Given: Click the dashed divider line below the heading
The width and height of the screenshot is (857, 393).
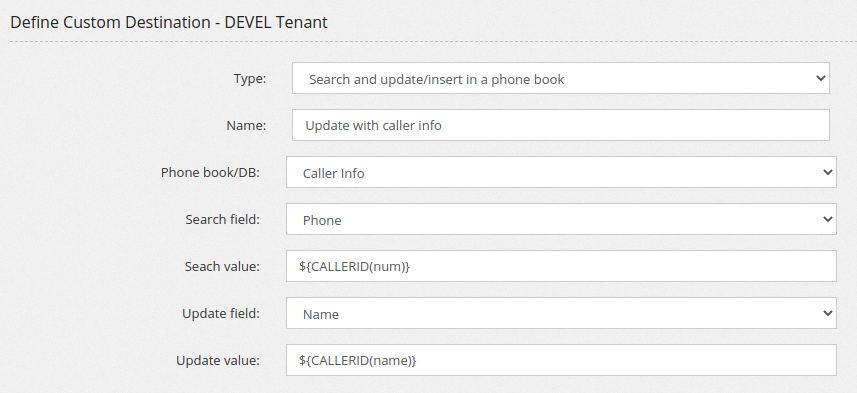Looking at the screenshot, I should tap(433, 42).
